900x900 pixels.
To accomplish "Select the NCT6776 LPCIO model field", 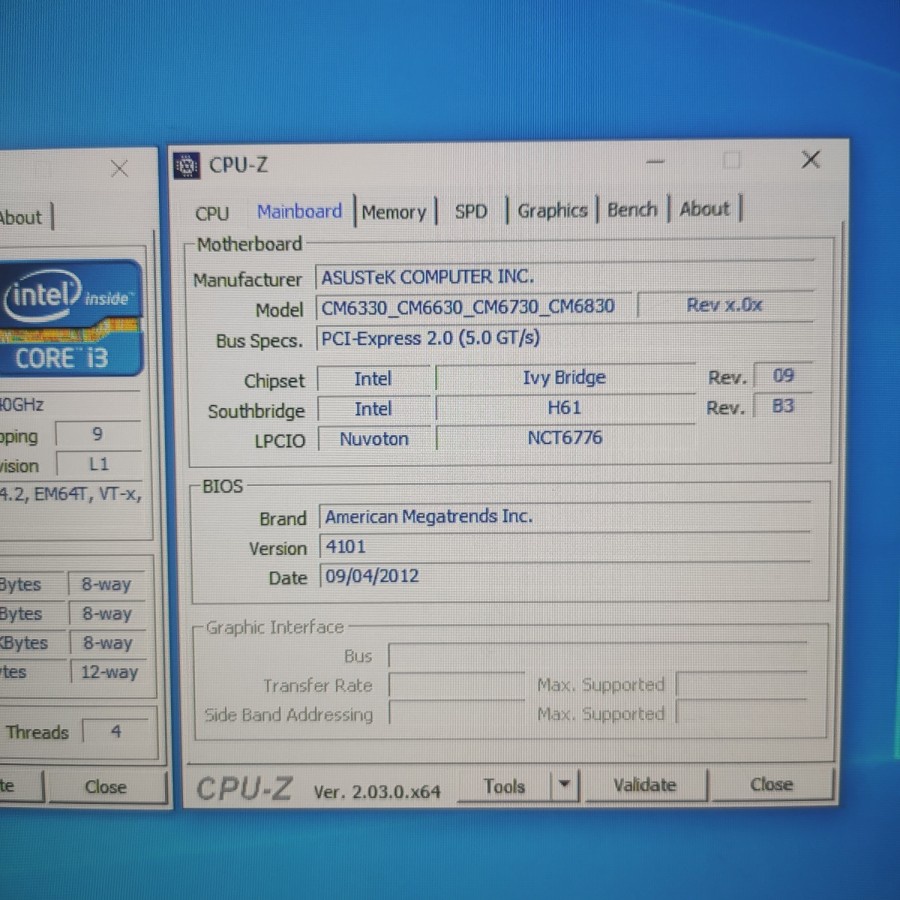I will click(x=565, y=438).
